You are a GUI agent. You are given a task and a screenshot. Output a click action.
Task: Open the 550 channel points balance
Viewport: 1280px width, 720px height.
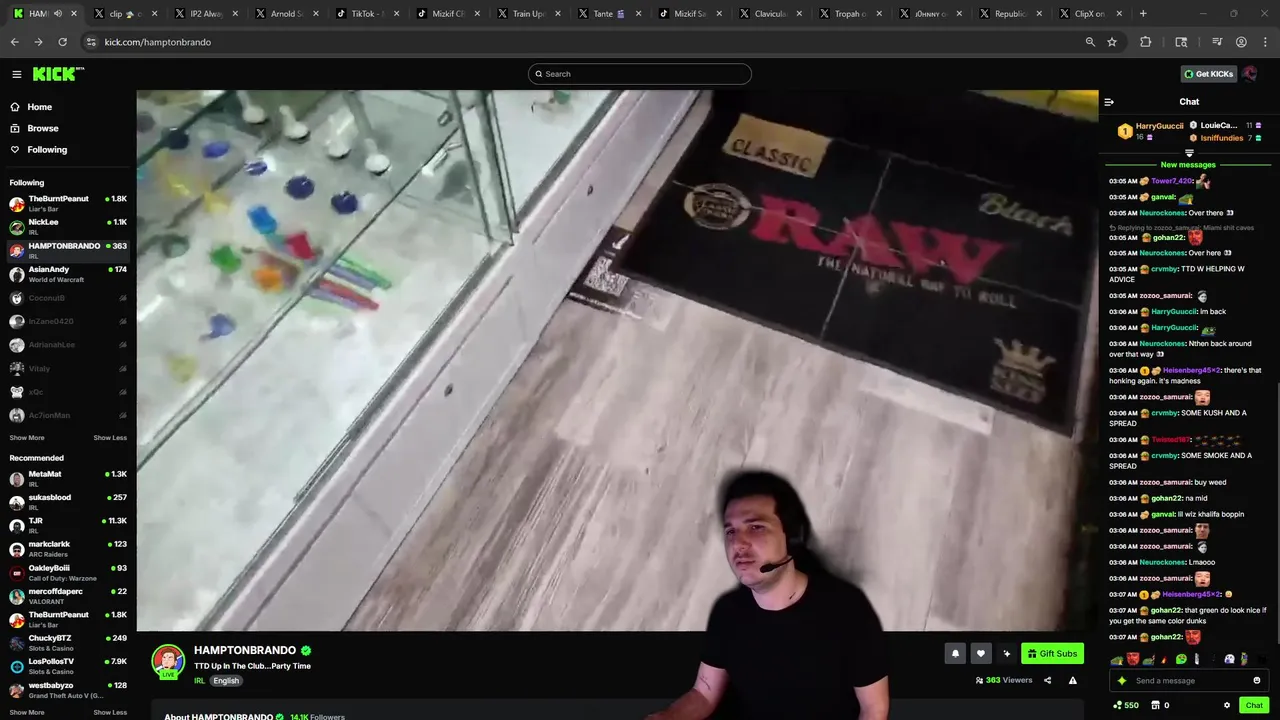[x=1127, y=705]
